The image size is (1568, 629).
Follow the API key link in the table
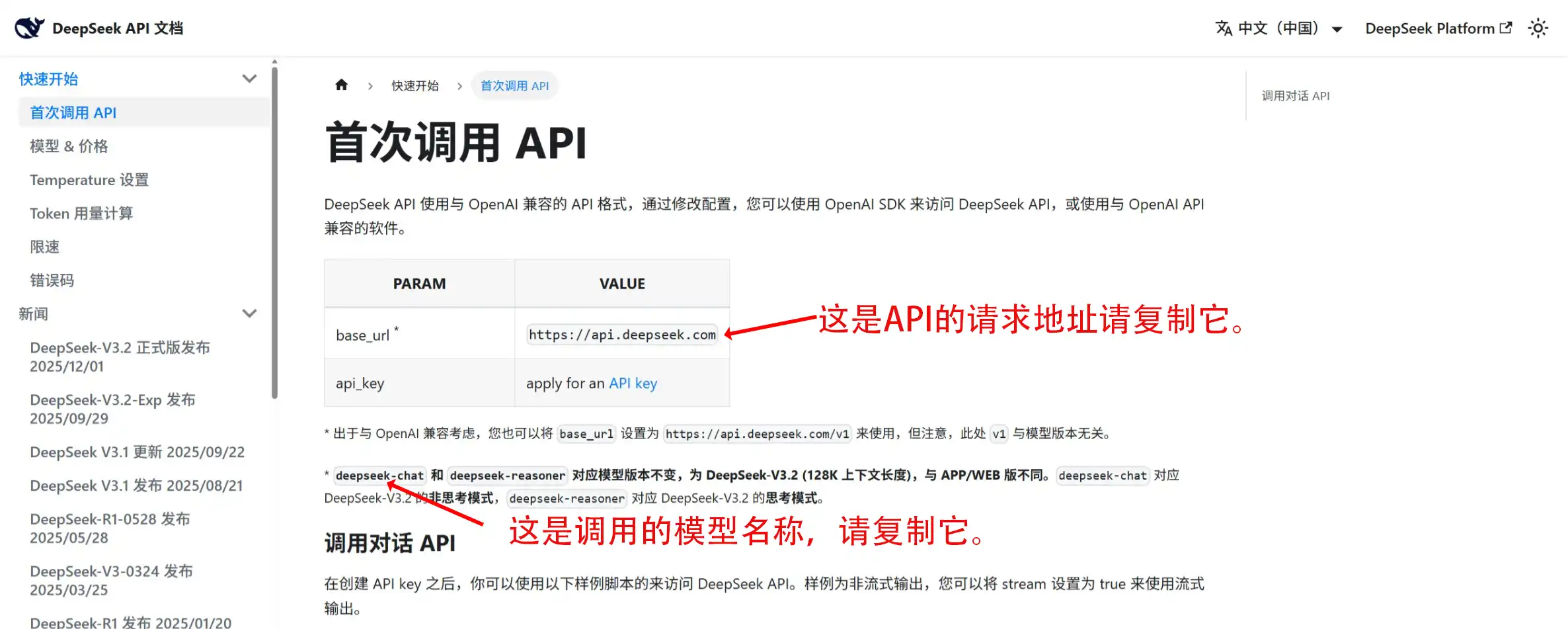pos(633,383)
